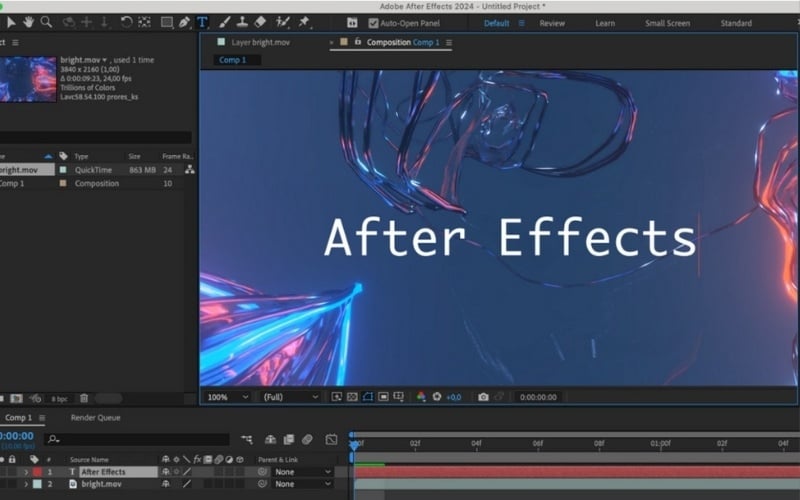This screenshot has height=500, width=800.
Task: Open the Graph Editor icon
Action: tap(332, 439)
